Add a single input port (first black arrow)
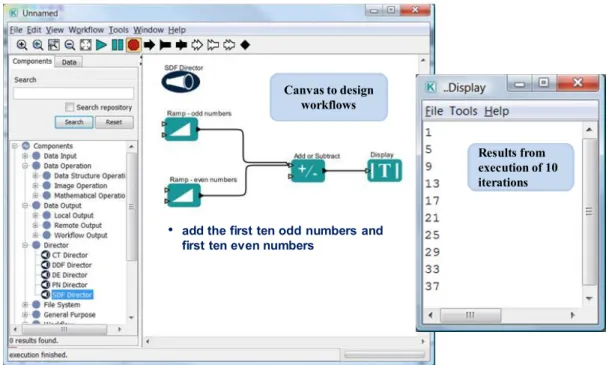Screen dimensions: 609x365 point(150,45)
